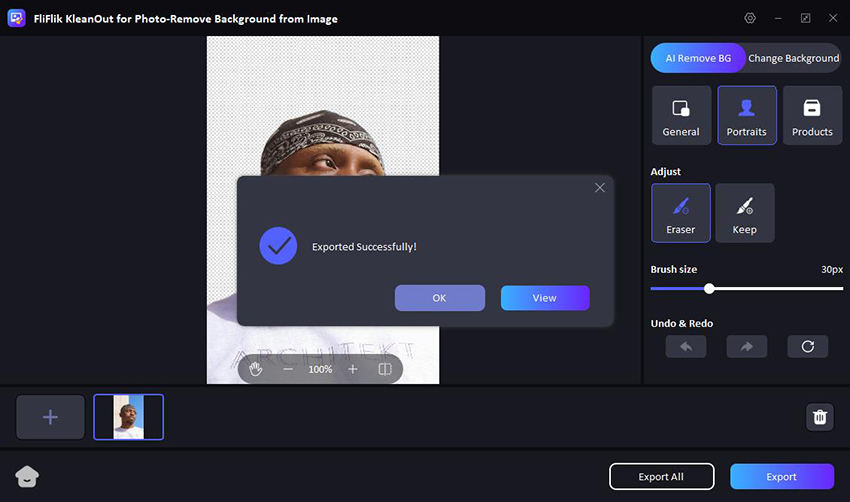Select the portrait image thumbnail
Screen dimensions: 850x502
pyautogui.click(x=129, y=417)
